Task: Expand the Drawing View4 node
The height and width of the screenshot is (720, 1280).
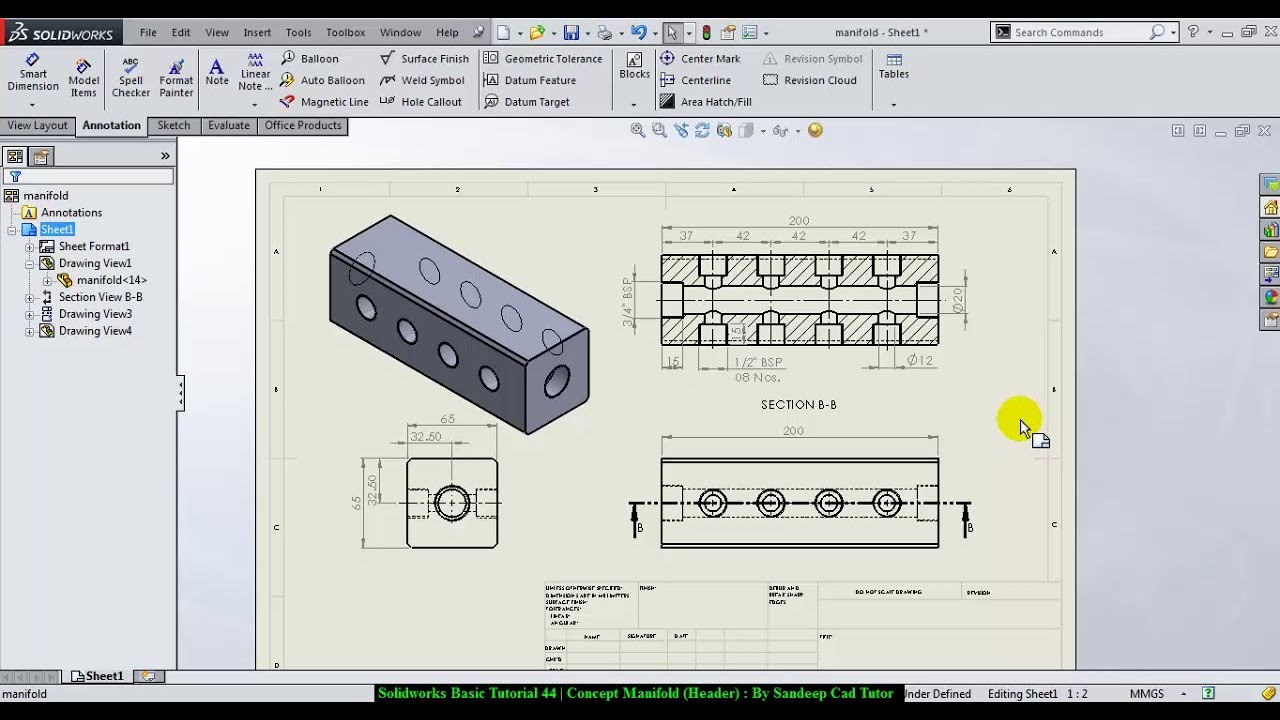Action: (29, 332)
